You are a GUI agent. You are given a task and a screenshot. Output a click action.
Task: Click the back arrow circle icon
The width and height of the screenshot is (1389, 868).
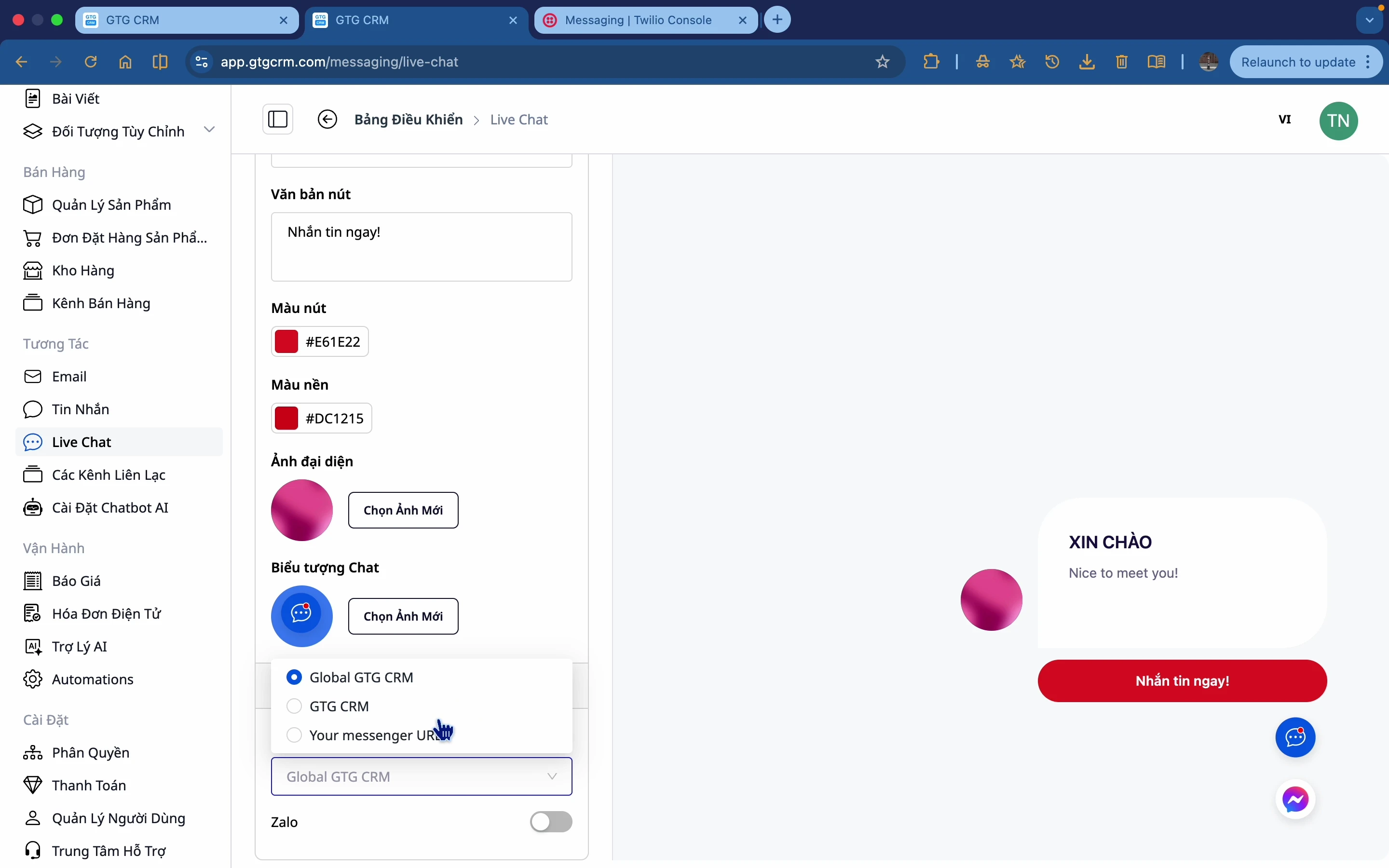(x=327, y=120)
